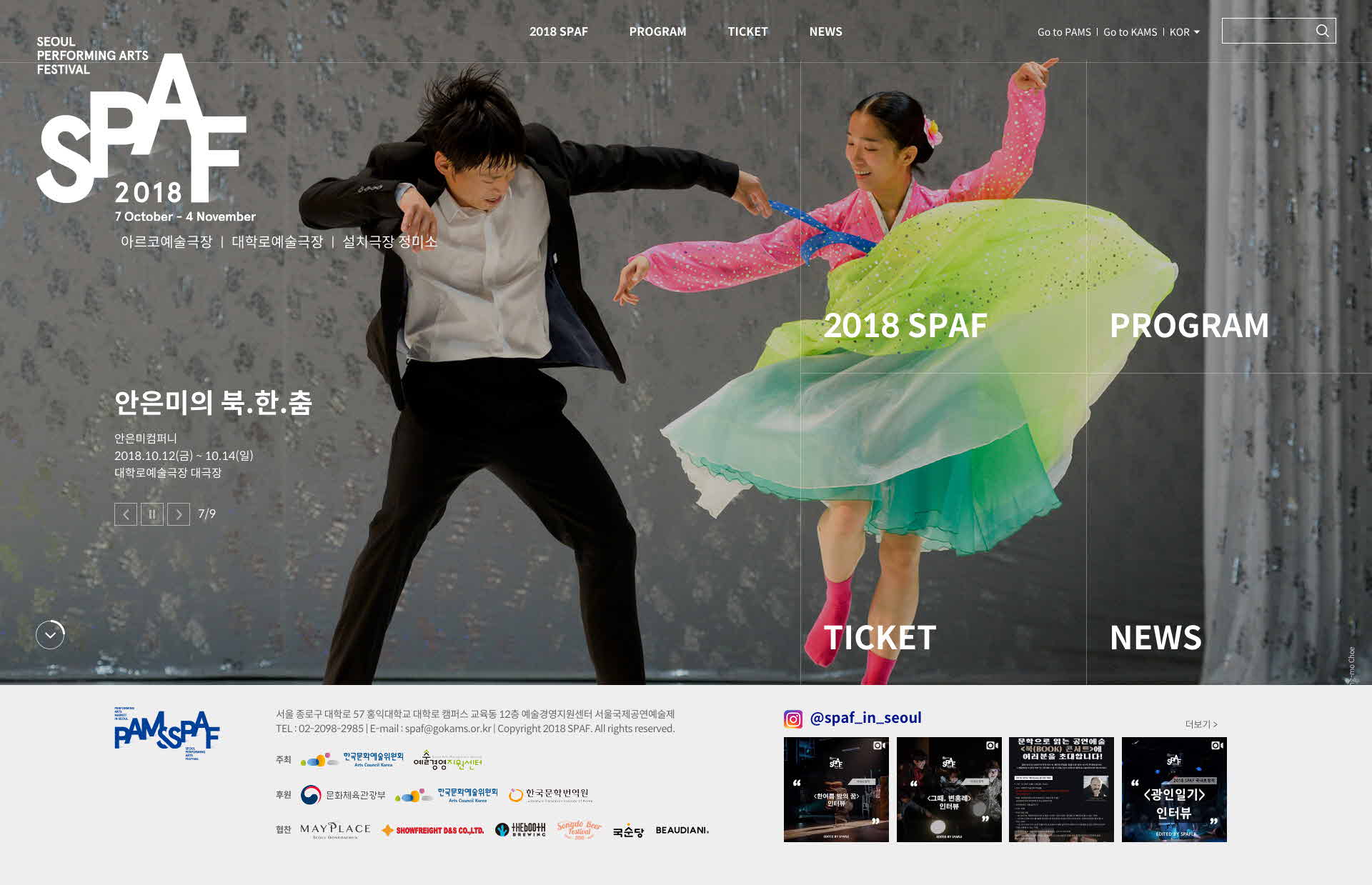Screen dimensions: 1372x885
Task: Focus the search input field
Action: (x=1266, y=31)
